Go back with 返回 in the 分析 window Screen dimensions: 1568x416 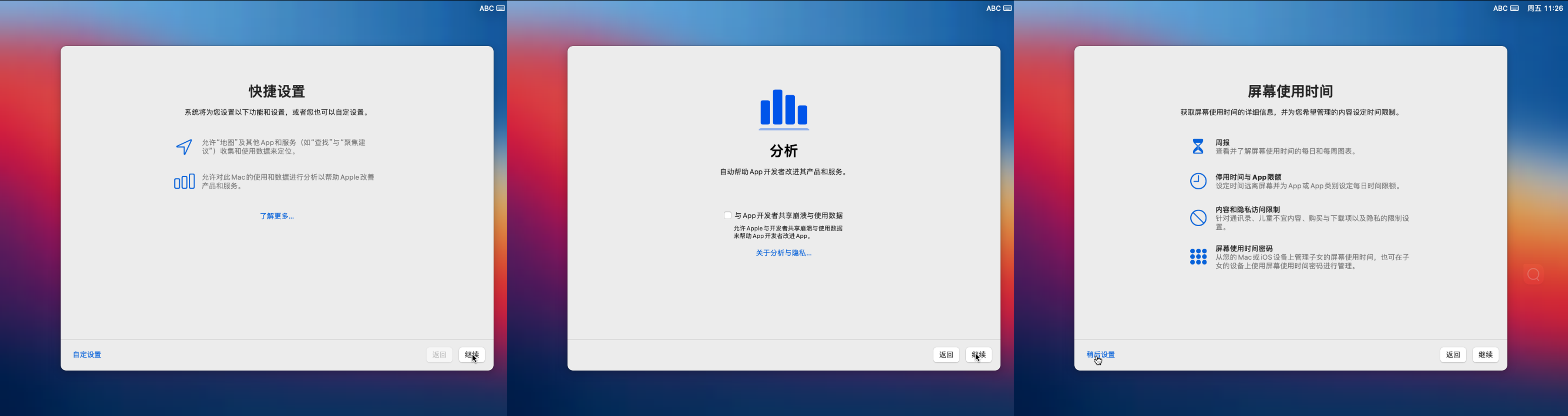946,355
